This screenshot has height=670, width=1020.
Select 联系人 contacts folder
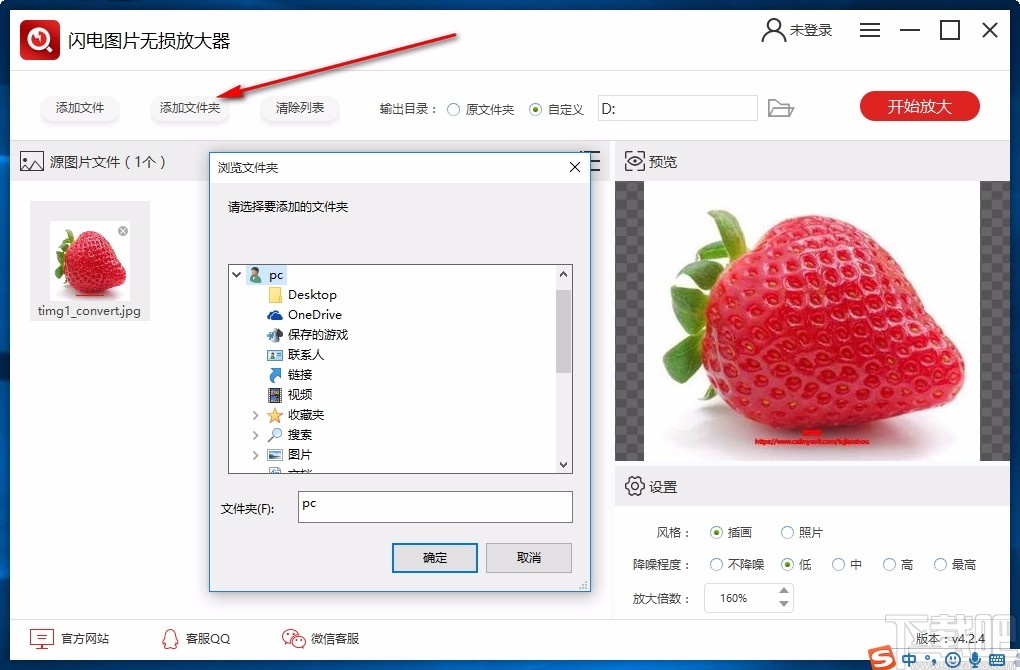(295, 355)
